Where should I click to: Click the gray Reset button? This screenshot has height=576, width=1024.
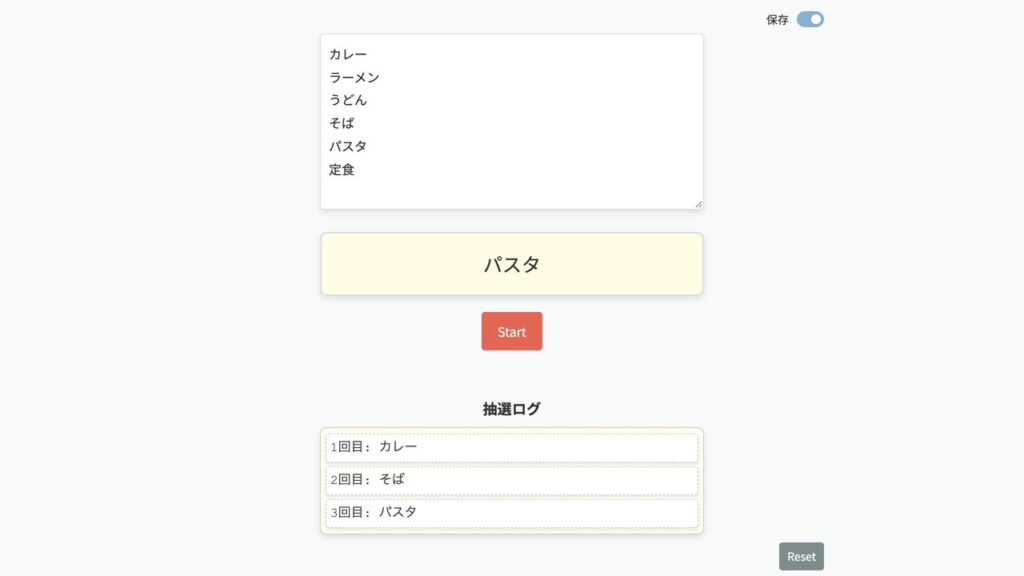[x=801, y=556]
